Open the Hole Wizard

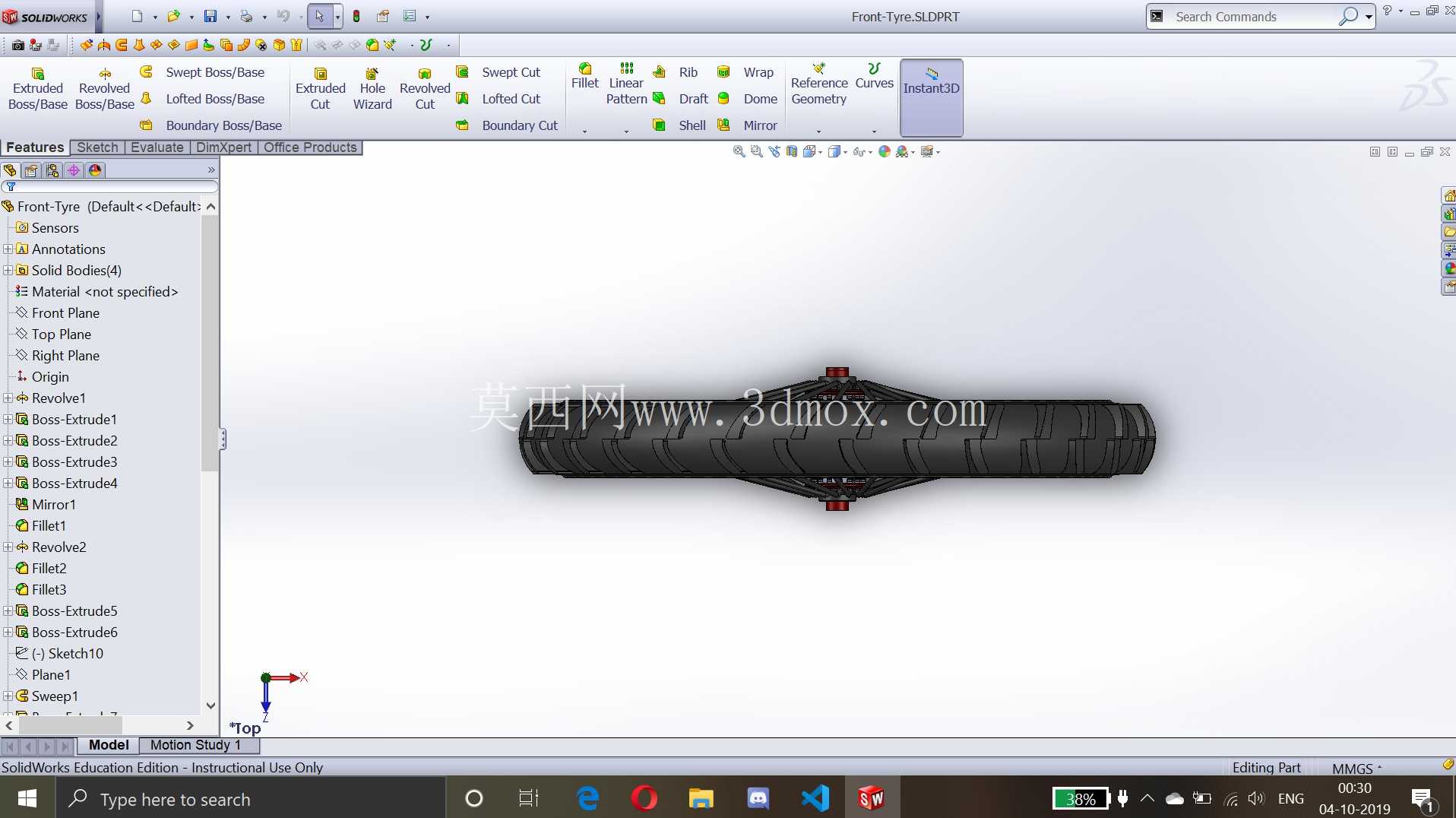[372, 89]
